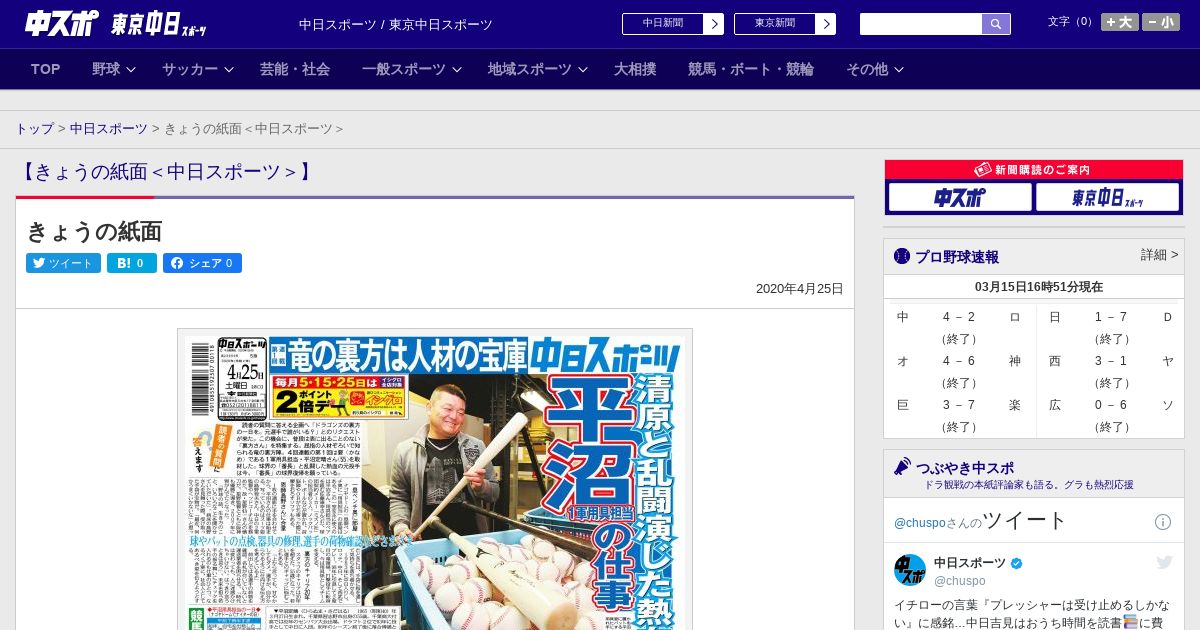Click the Twitter bird icon on tweet

[1164, 563]
